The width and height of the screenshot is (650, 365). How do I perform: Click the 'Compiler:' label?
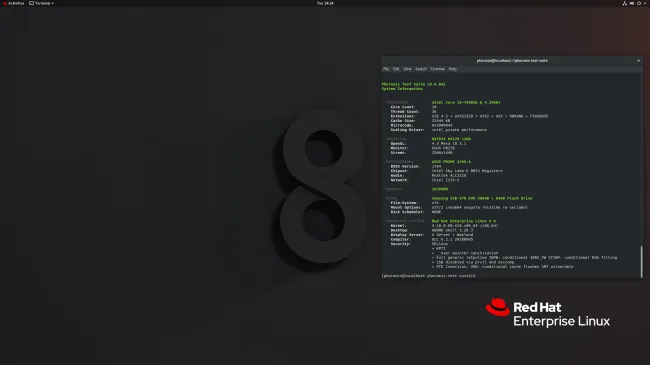(x=400, y=239)
